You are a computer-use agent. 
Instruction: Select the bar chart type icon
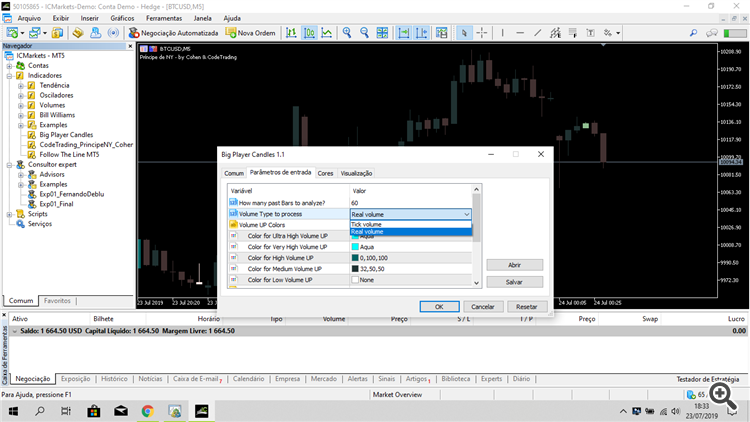(291, 33)
